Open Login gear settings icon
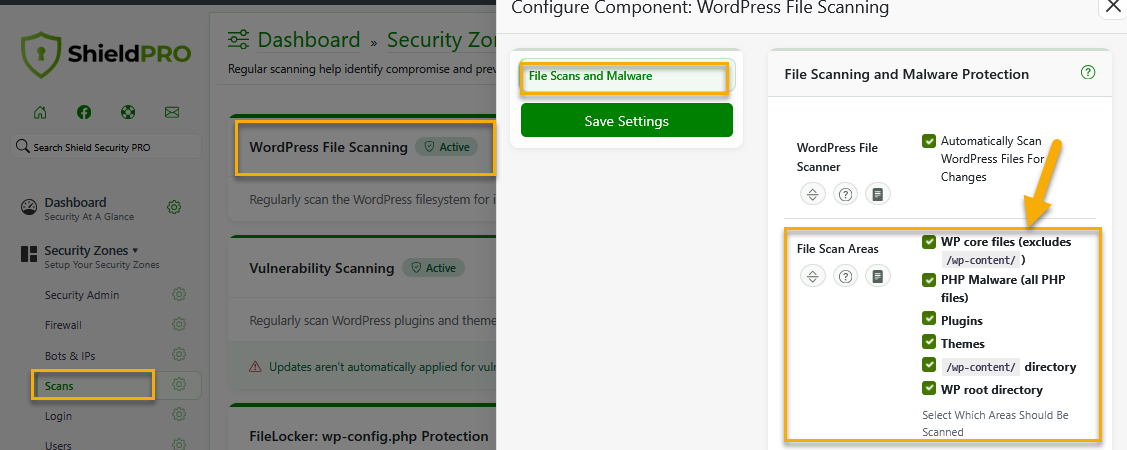The image size is (1127, 450). [179, 415]
